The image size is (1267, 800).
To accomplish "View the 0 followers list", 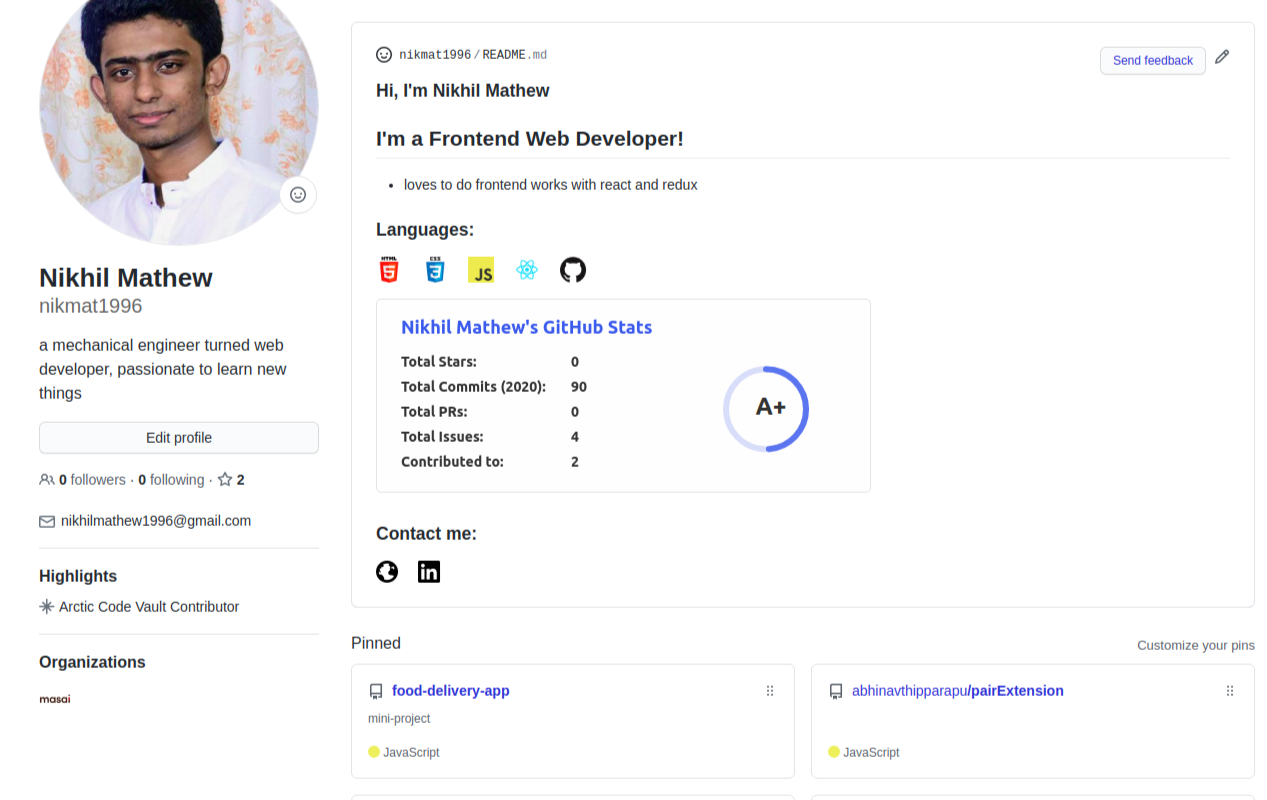I will coord(91,480).
